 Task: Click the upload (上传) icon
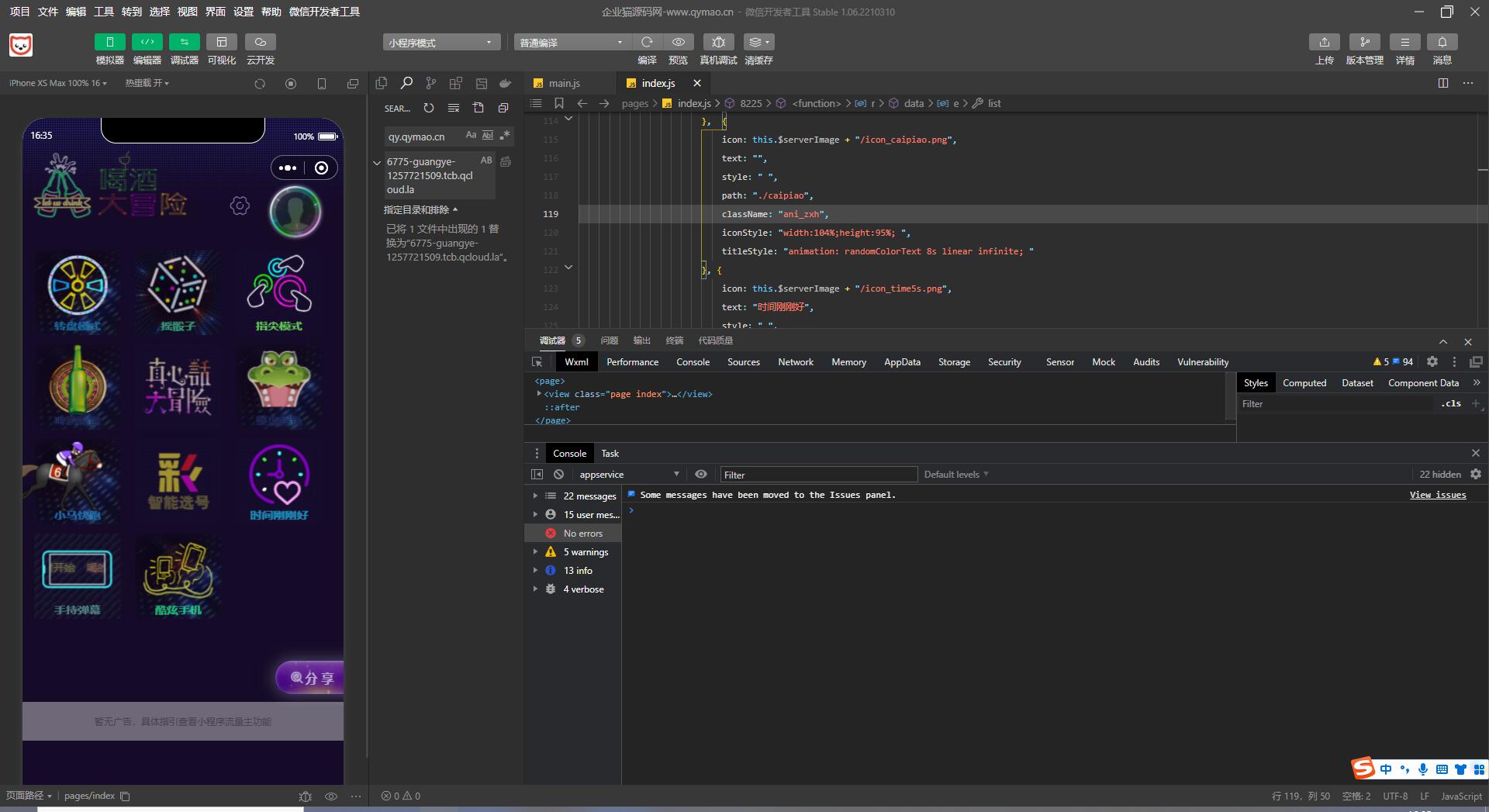click(1324, 42)
